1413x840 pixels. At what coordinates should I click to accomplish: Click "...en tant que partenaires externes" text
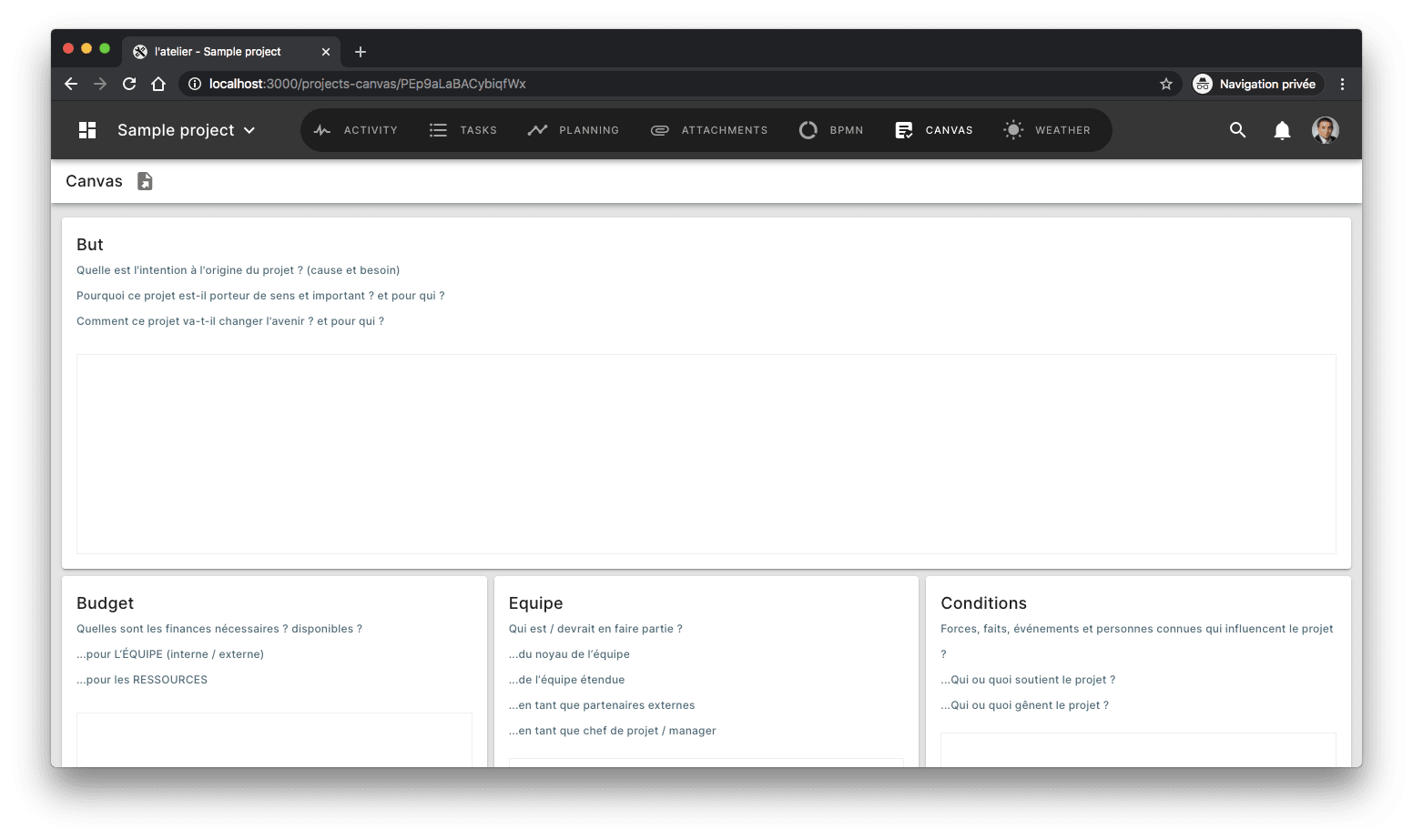602,705
